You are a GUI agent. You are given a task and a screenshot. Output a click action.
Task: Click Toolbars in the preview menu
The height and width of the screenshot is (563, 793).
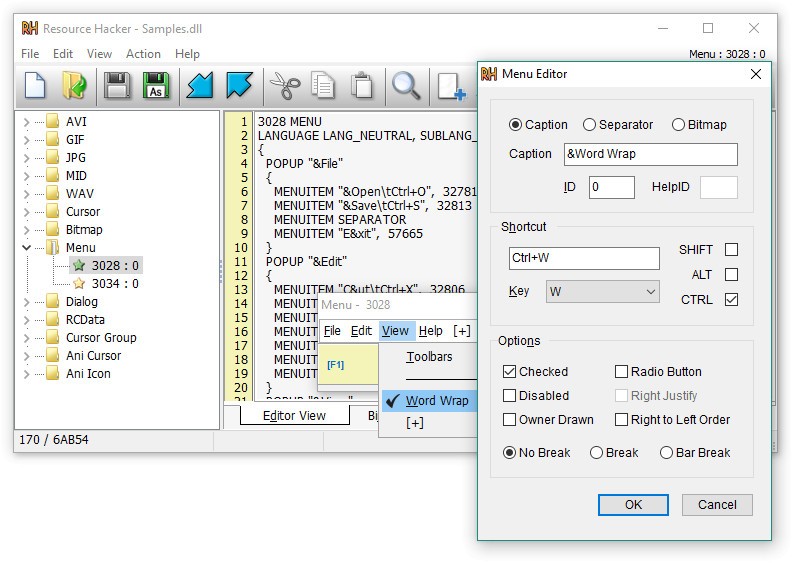click(429, 357)
